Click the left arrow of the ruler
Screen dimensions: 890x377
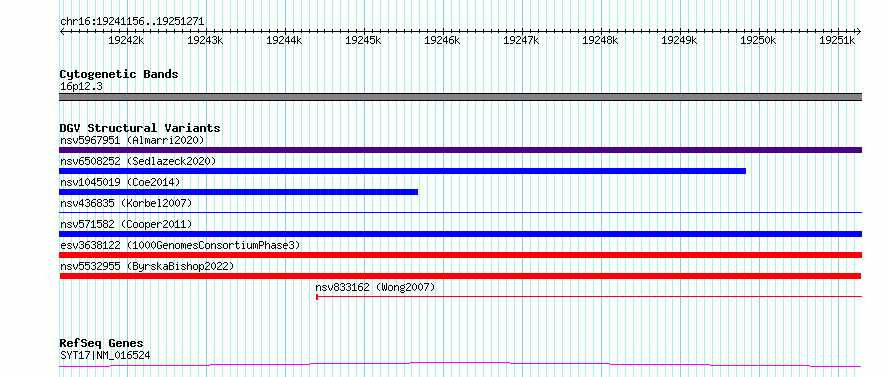click(x=62, y=32)
